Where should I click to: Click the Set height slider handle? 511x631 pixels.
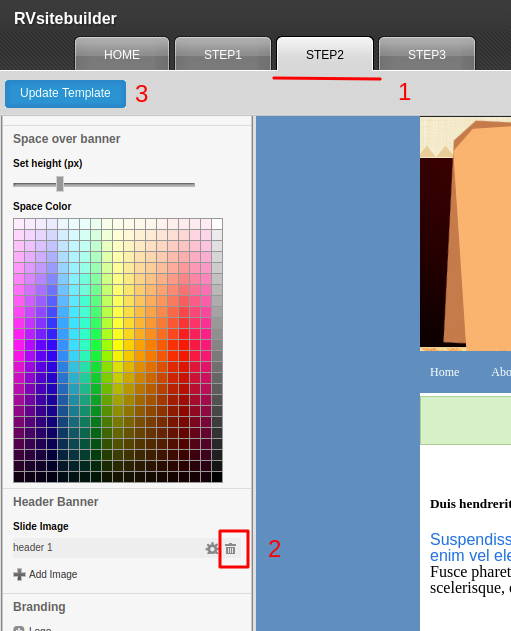click(60, 184)
